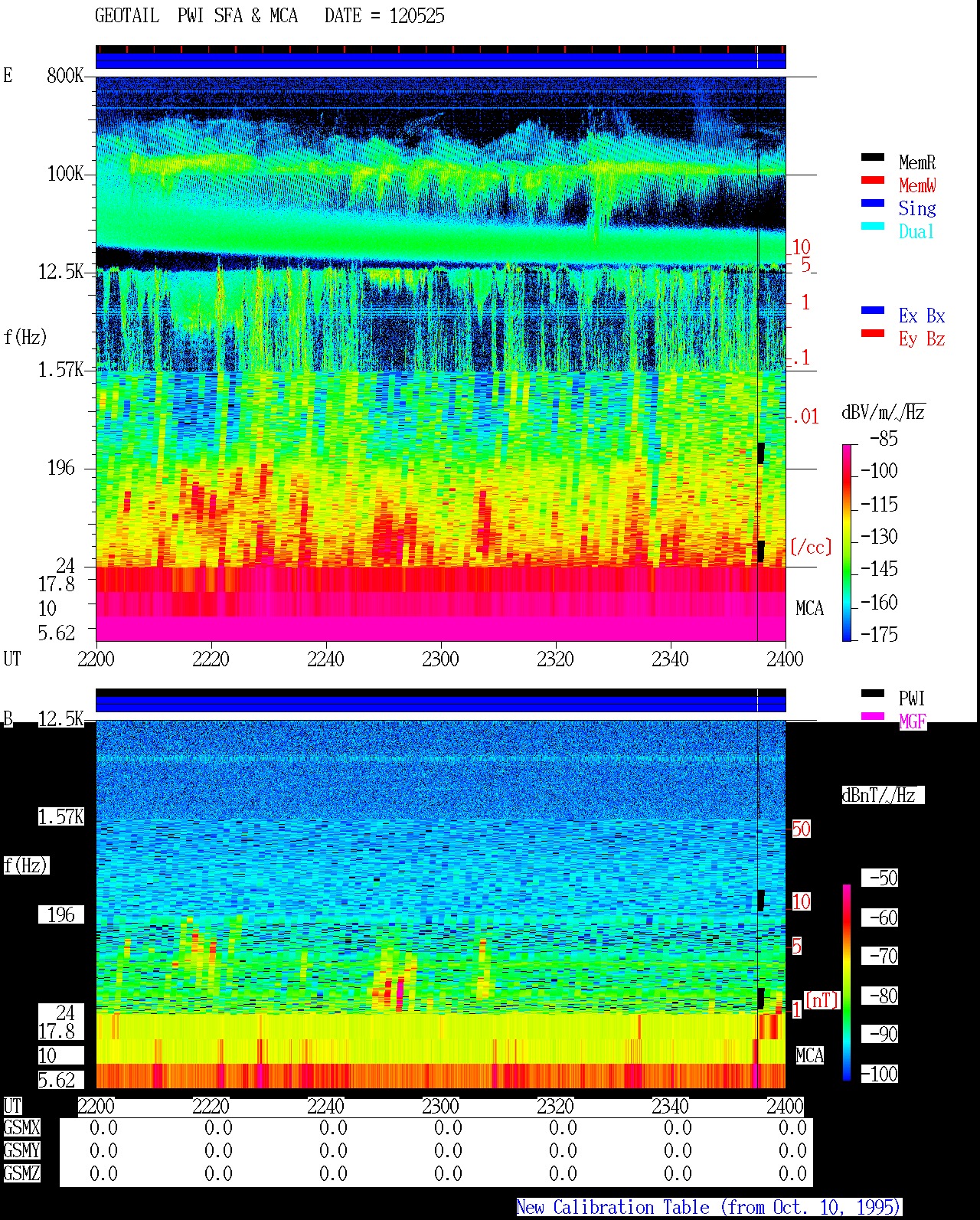The image size is (980, 1220).
Task: Click the red MemW legend swatch
Action: (873, 181)
